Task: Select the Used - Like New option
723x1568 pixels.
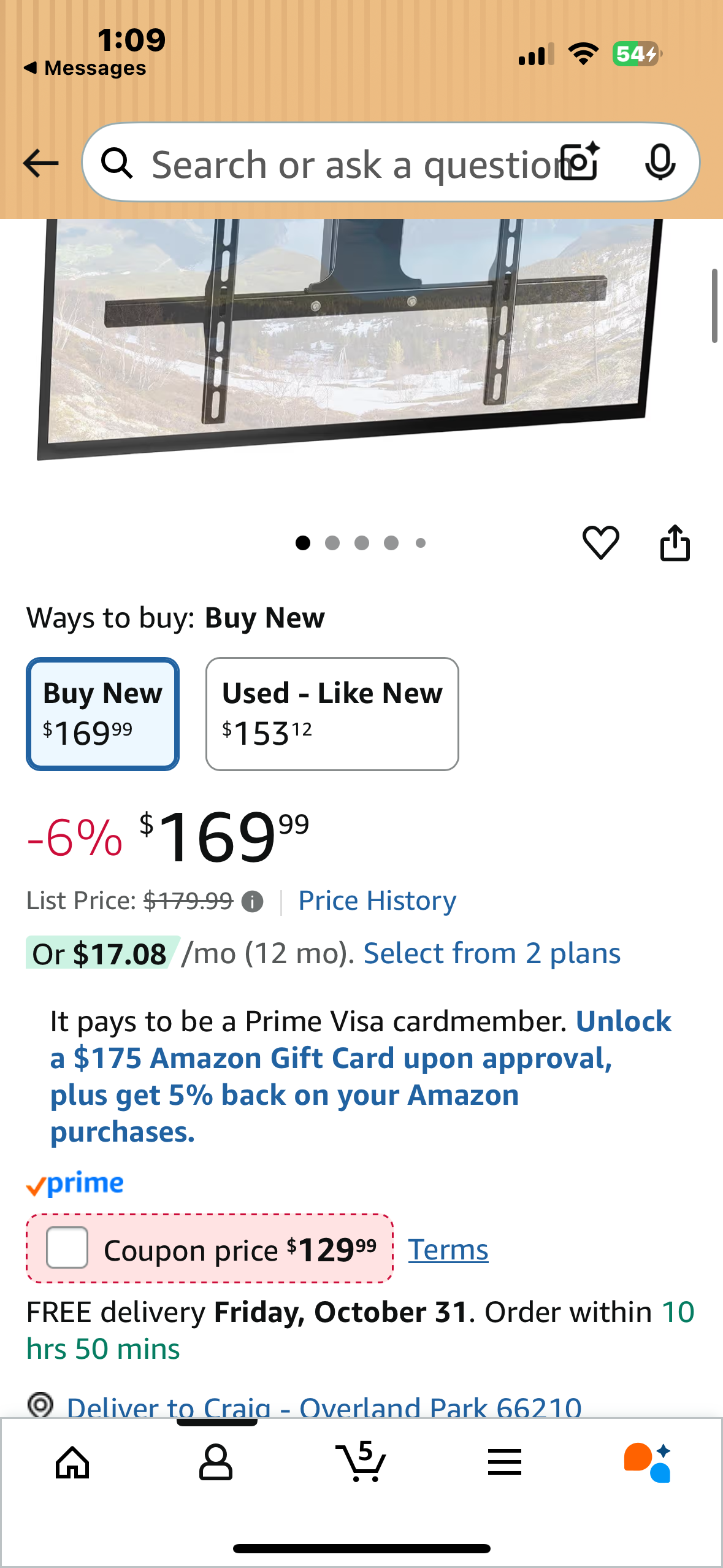Action: pos(332,713)
